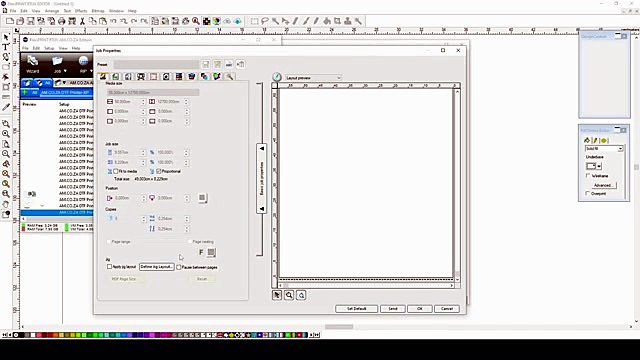Click the Set Default button

coord(356,309)
